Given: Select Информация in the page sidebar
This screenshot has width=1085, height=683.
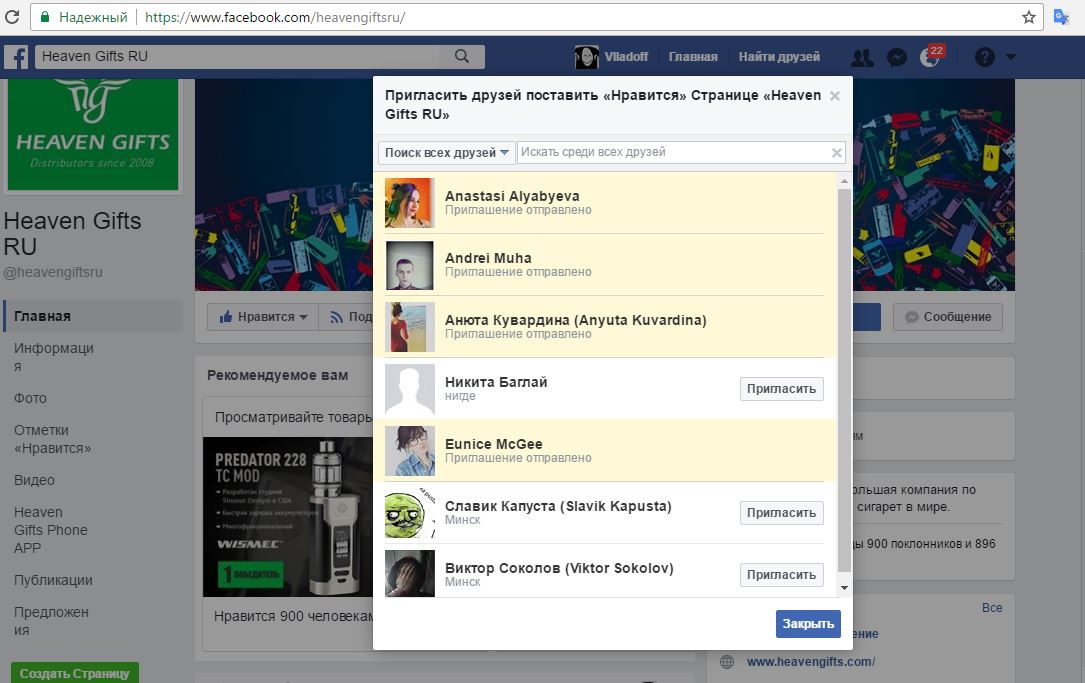Looking at the screenshot, I should pos(54,357).
